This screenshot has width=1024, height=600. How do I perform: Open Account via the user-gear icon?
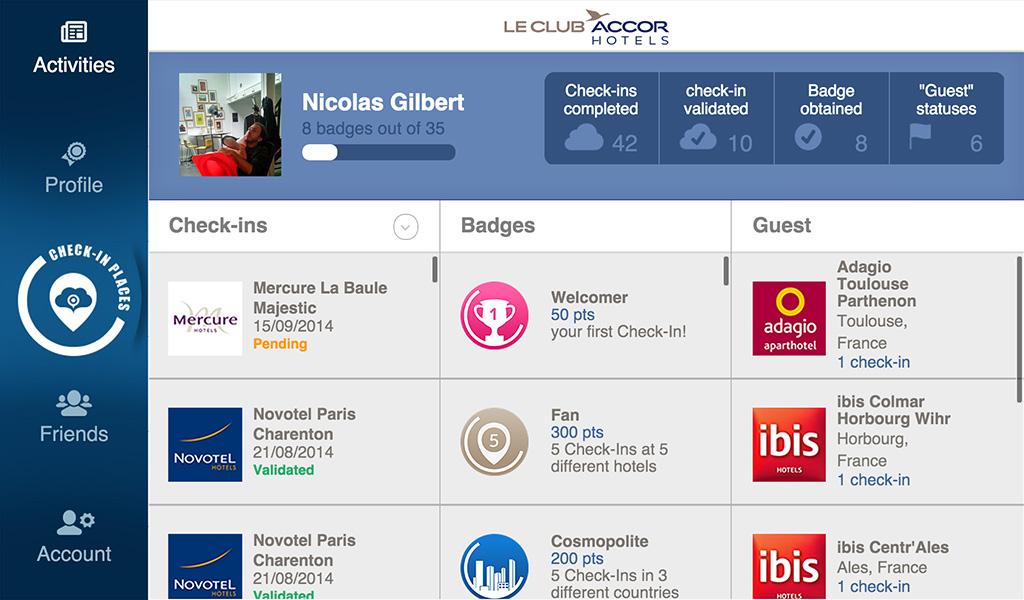pos(75,522)
